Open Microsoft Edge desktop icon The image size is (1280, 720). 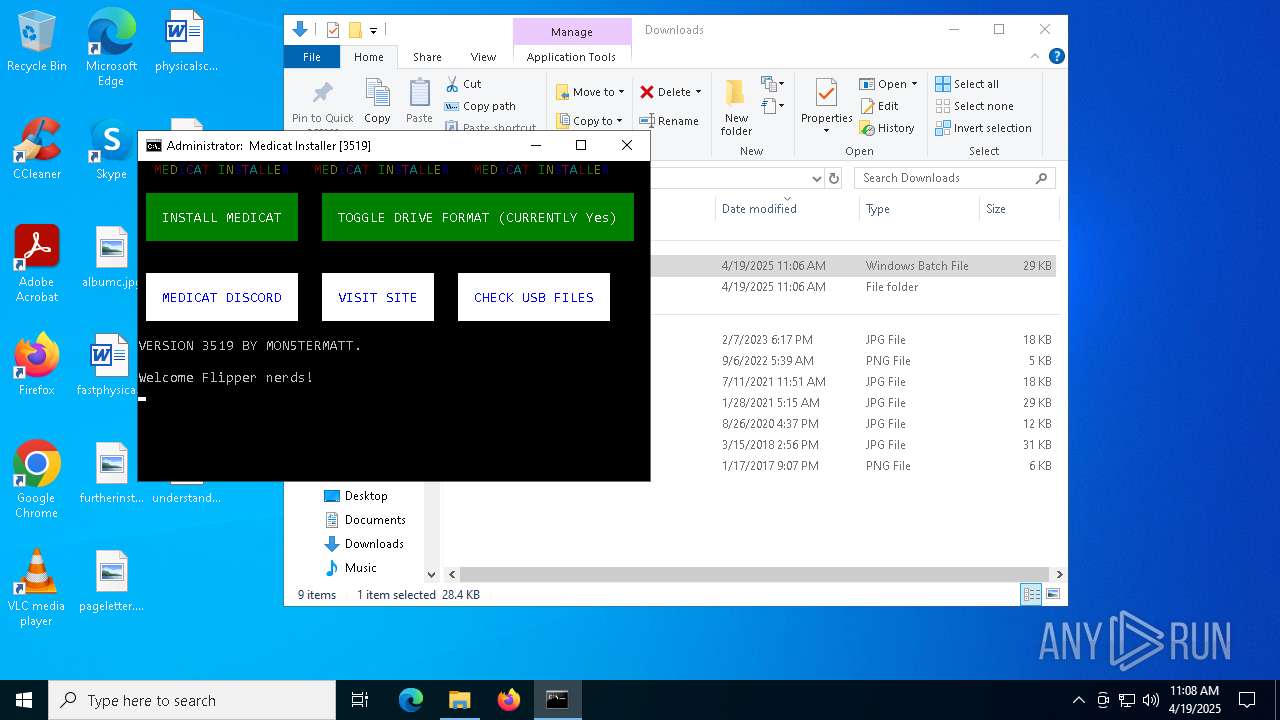[x=111, y=48]
